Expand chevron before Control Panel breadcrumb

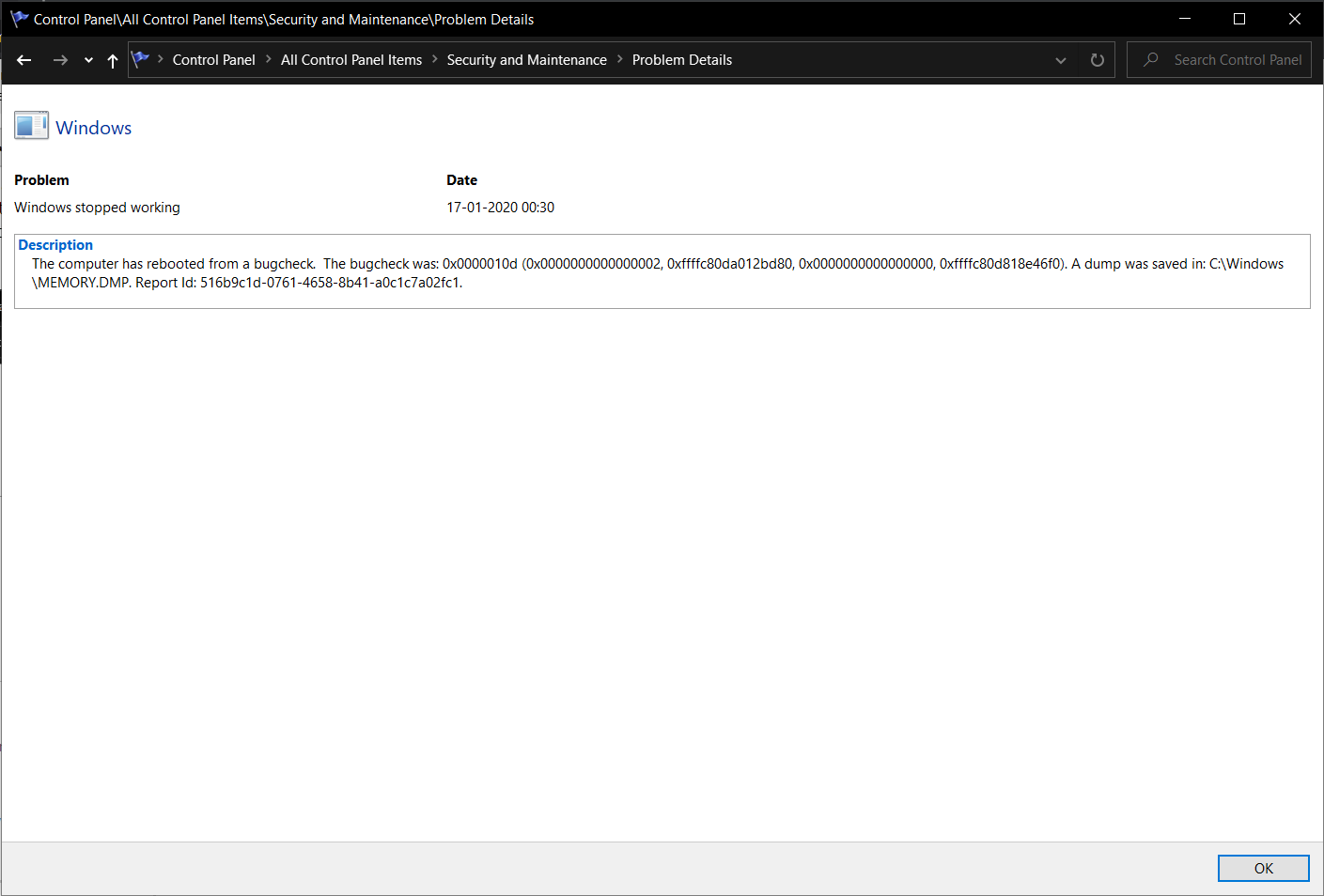[161, 59]
